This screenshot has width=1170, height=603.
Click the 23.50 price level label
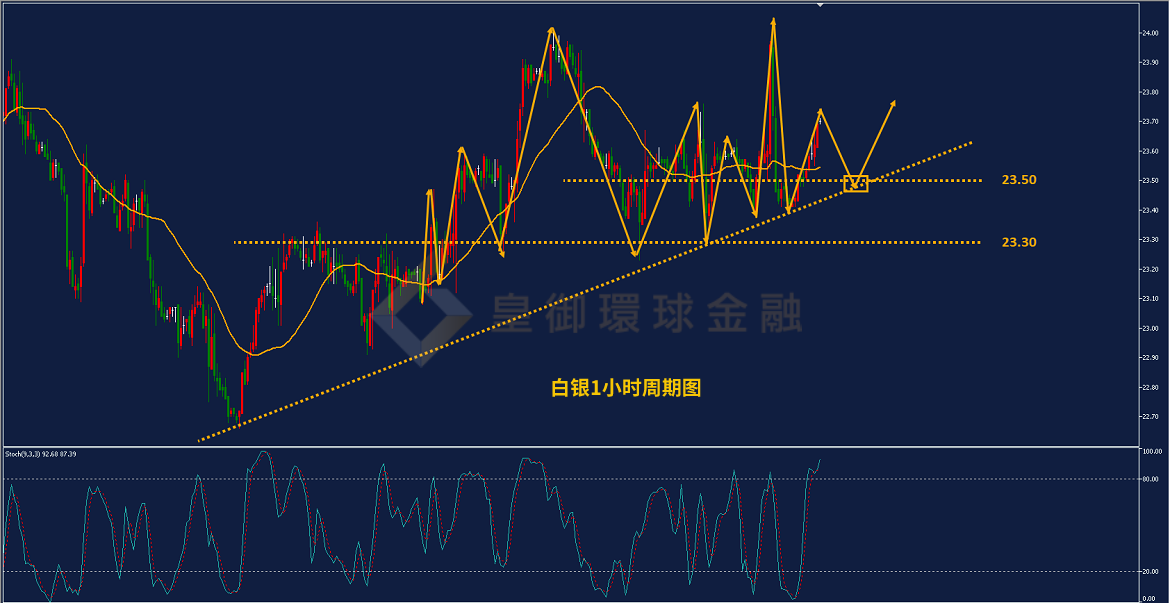click(x=1019, y=180)
